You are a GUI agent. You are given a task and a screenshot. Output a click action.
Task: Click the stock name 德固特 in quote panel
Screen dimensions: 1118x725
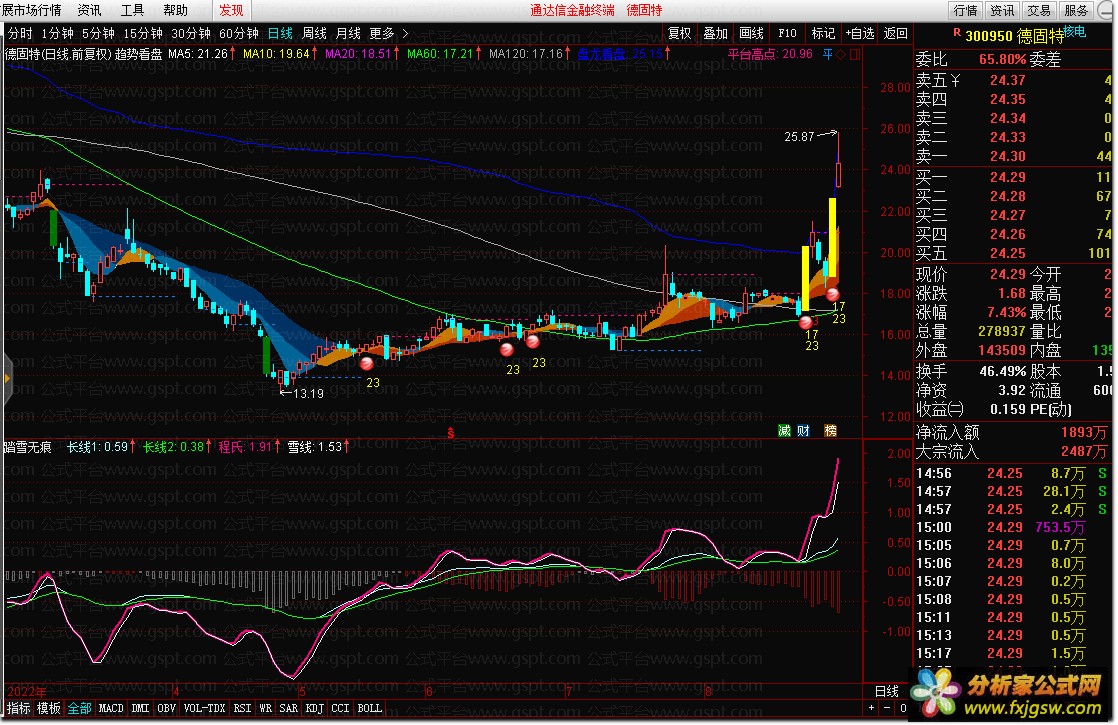point(1040,36)
